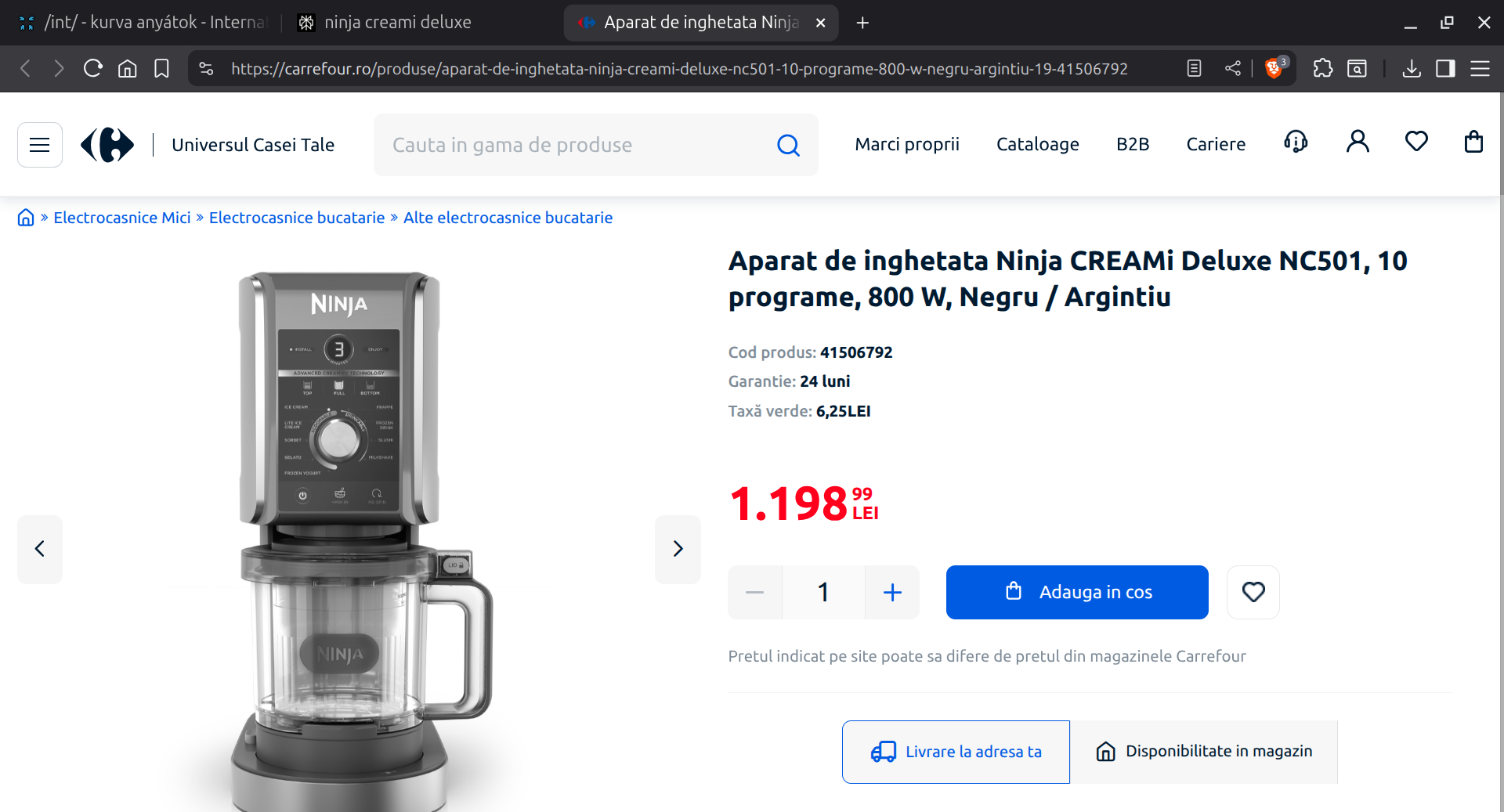
Task: Click Universul Casei Tale link
Action: [253, 145]
